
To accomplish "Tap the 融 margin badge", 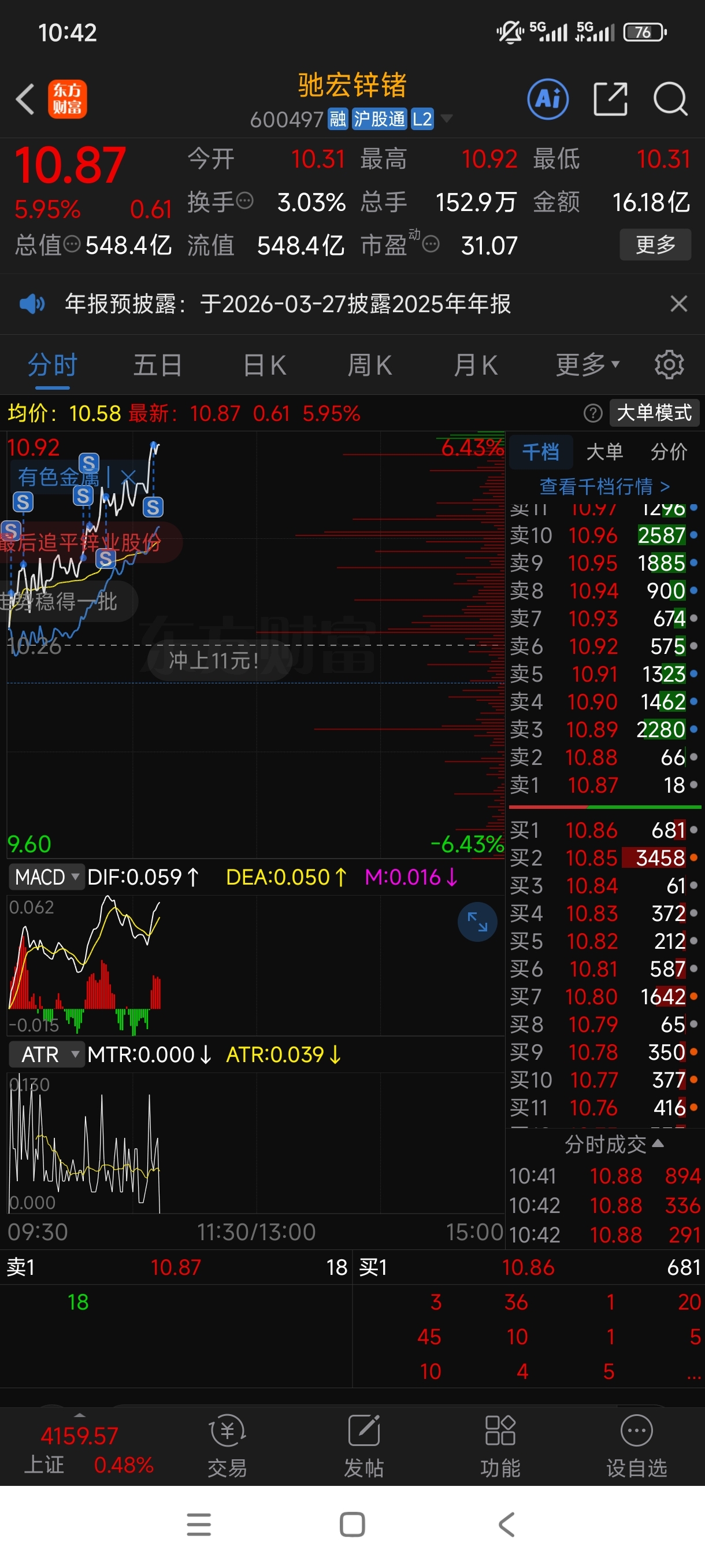I will point(337,119).
